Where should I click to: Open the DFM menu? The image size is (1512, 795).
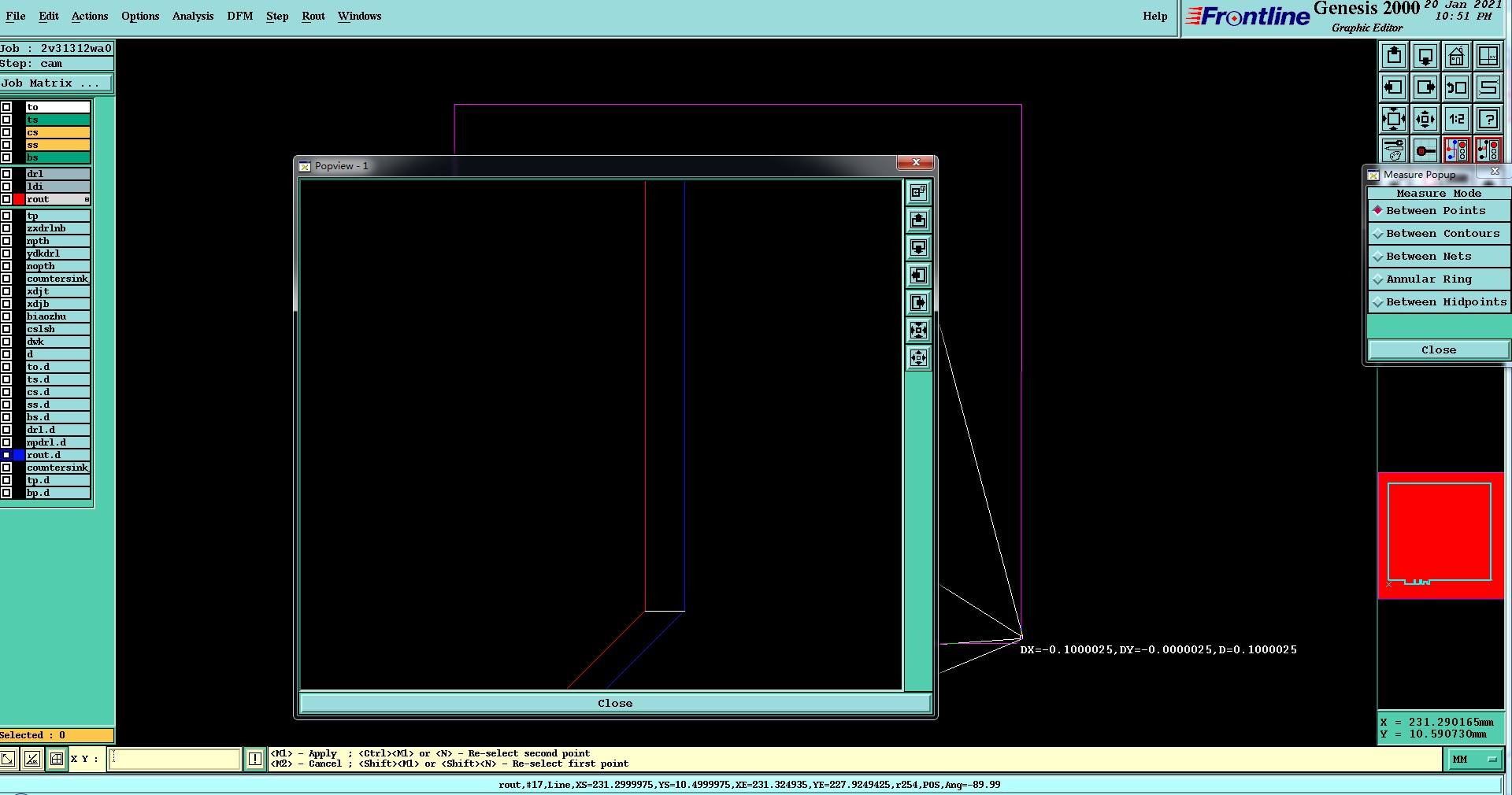[240, 16]
